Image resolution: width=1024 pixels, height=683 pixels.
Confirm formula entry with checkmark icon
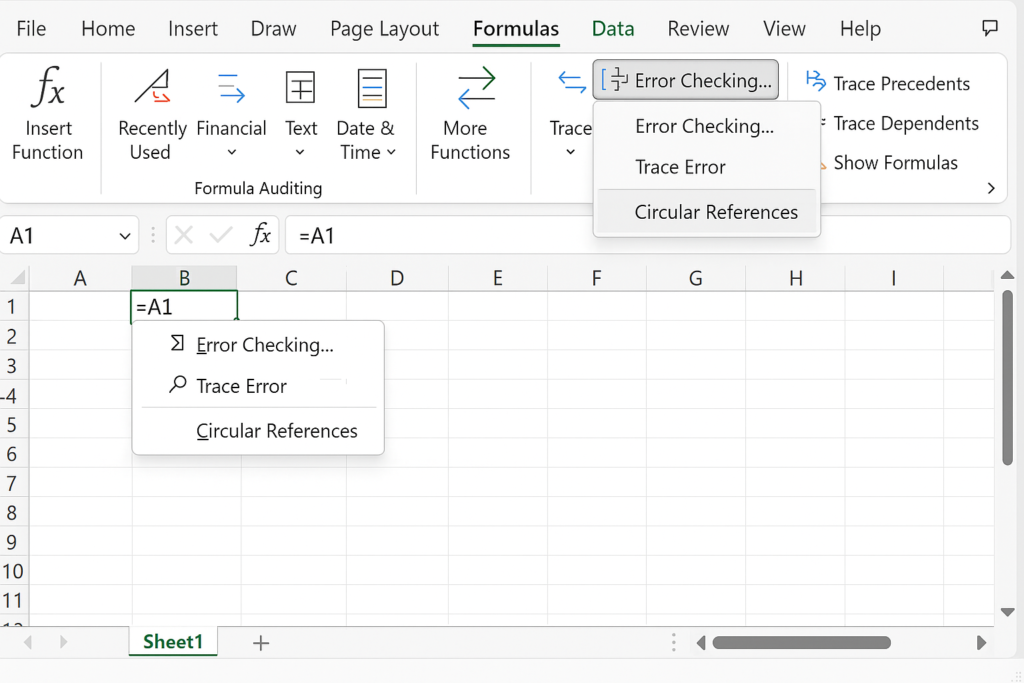click(x=221, y=236)
